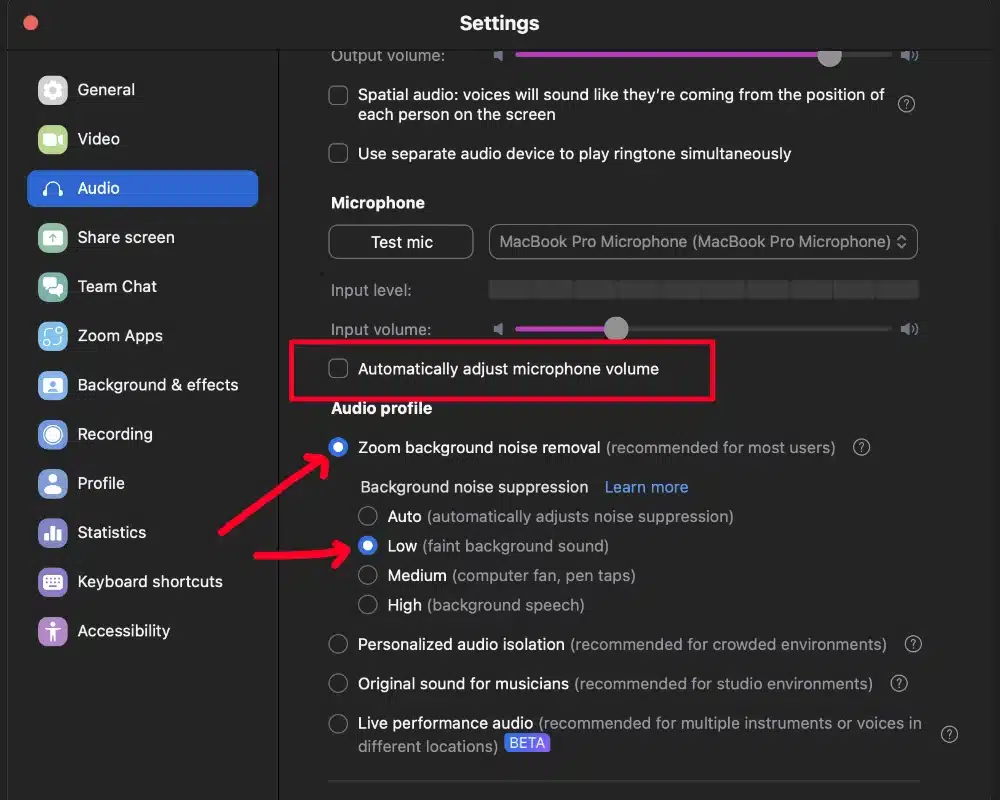
Task: Select Low noise suppression radio button
Action: (x=367, y=545)
